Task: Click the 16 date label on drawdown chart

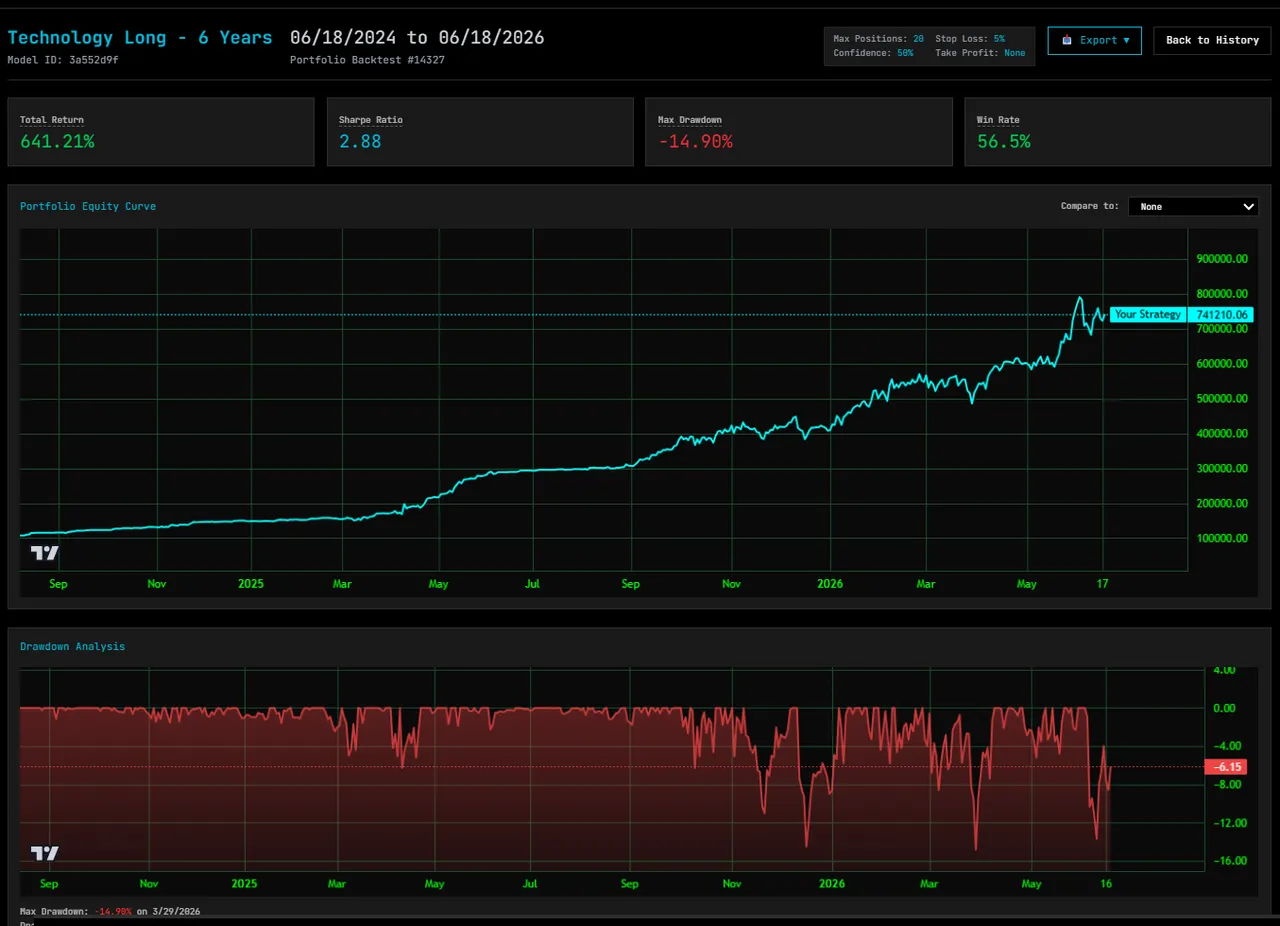Action: click(x=1106, y=884)
